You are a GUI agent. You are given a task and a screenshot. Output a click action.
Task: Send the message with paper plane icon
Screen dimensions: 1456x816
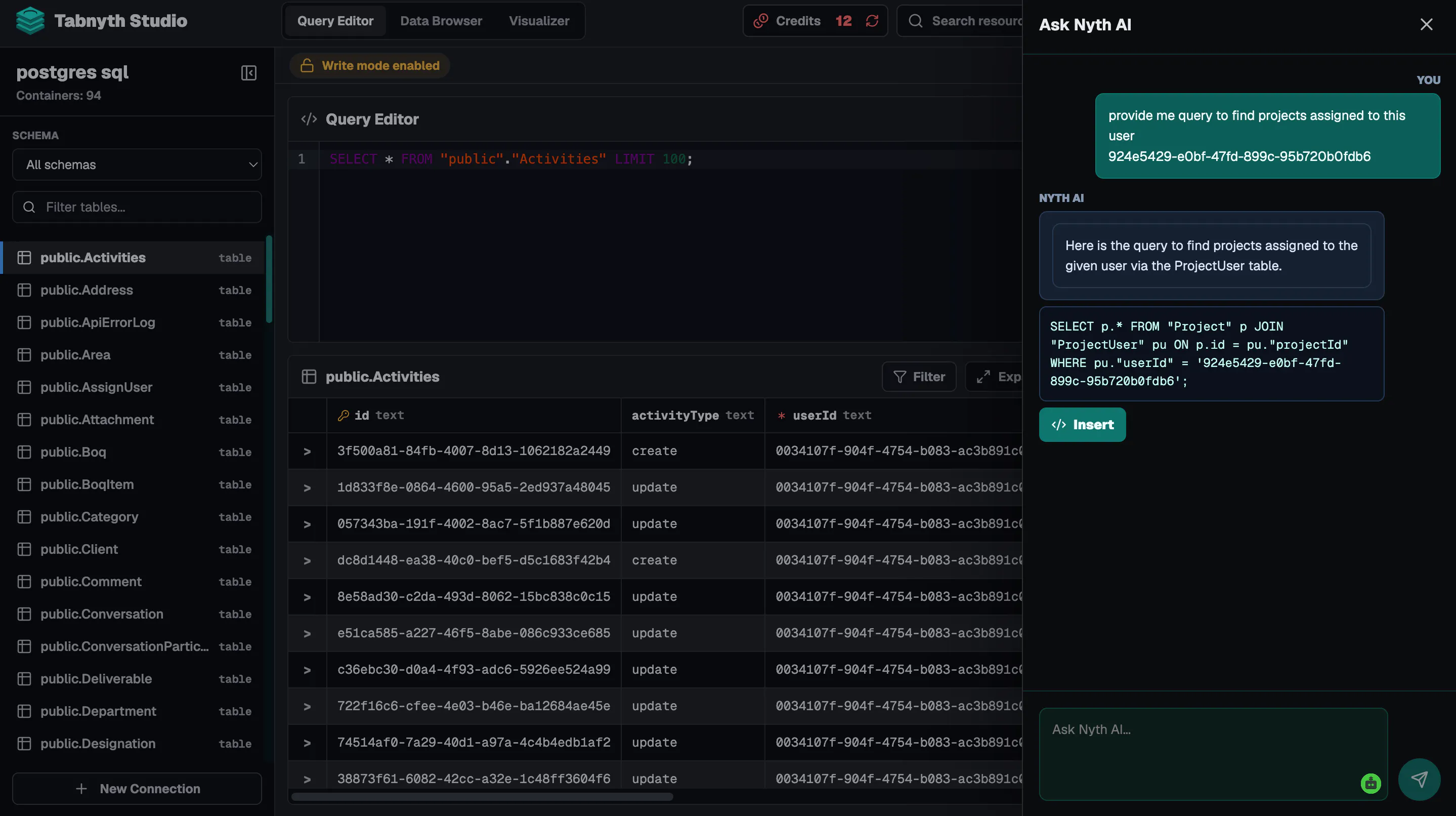tap(1419, 779)
